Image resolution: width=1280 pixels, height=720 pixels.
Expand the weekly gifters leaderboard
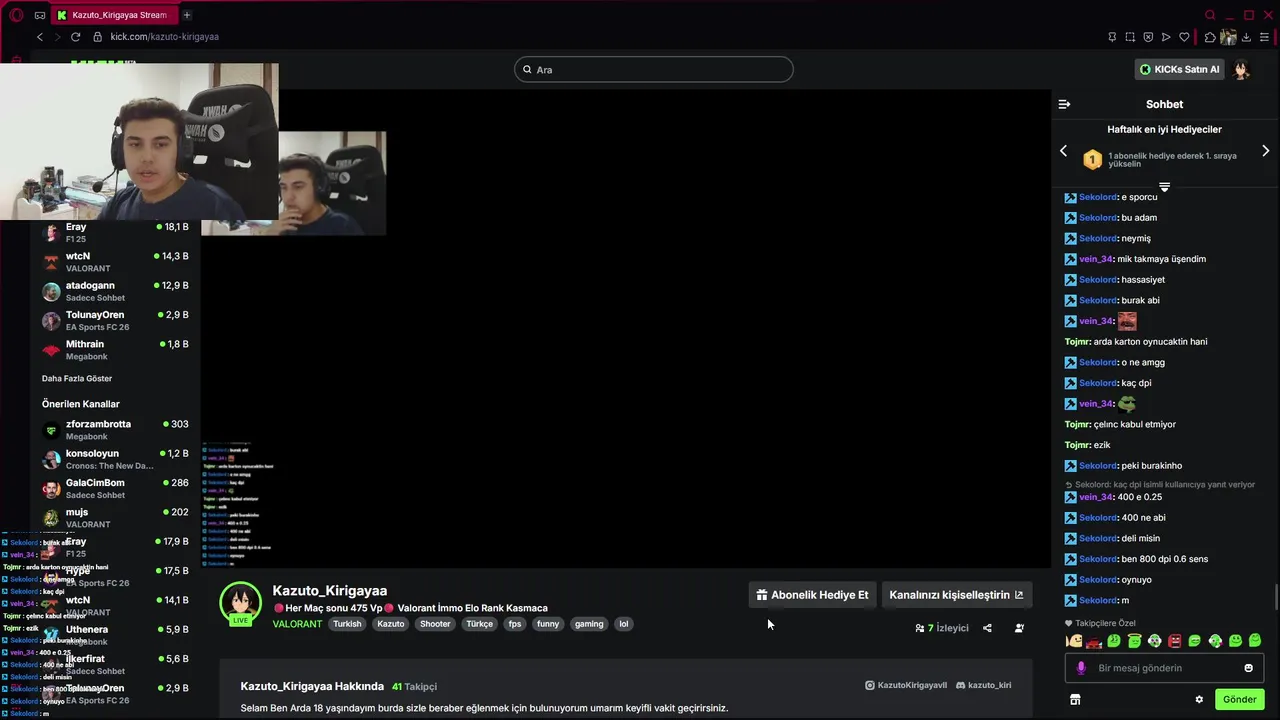pos(1164,187)
